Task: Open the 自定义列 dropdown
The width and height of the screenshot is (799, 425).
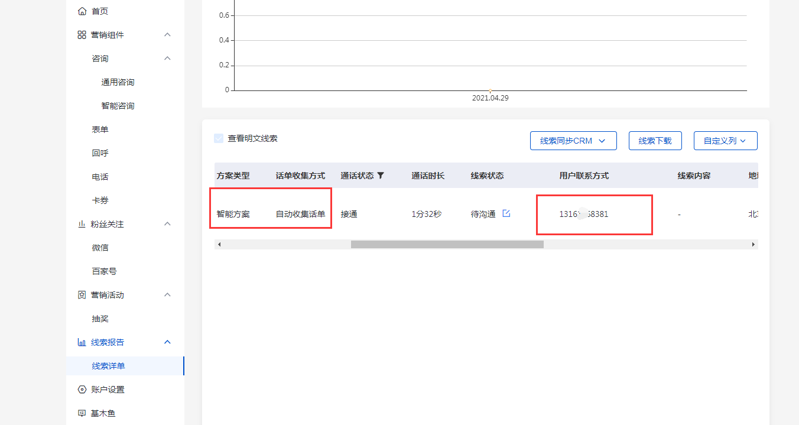Action: 725,141
